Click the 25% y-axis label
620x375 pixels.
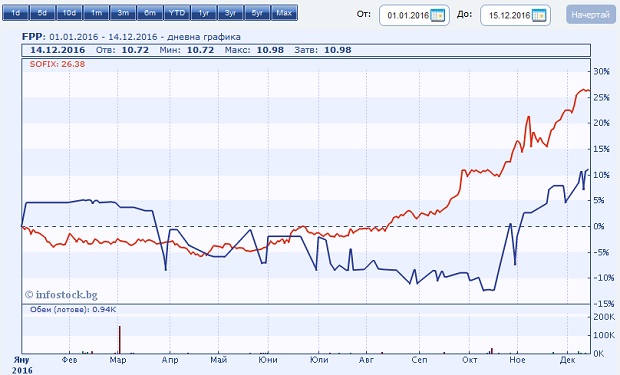pyautogui.click(x=601, y=97)
